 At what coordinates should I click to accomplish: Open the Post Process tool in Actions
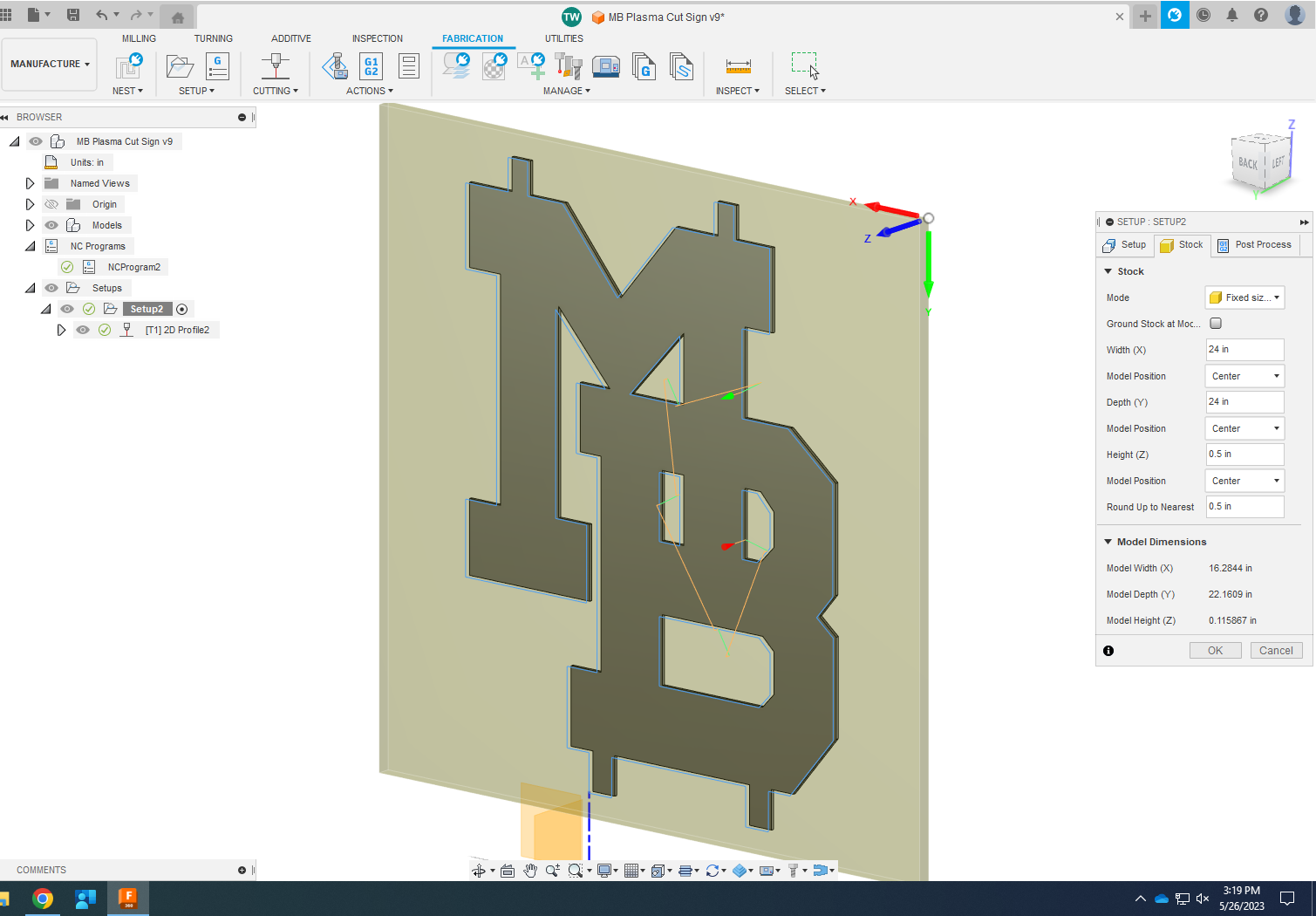pos(371,68)
